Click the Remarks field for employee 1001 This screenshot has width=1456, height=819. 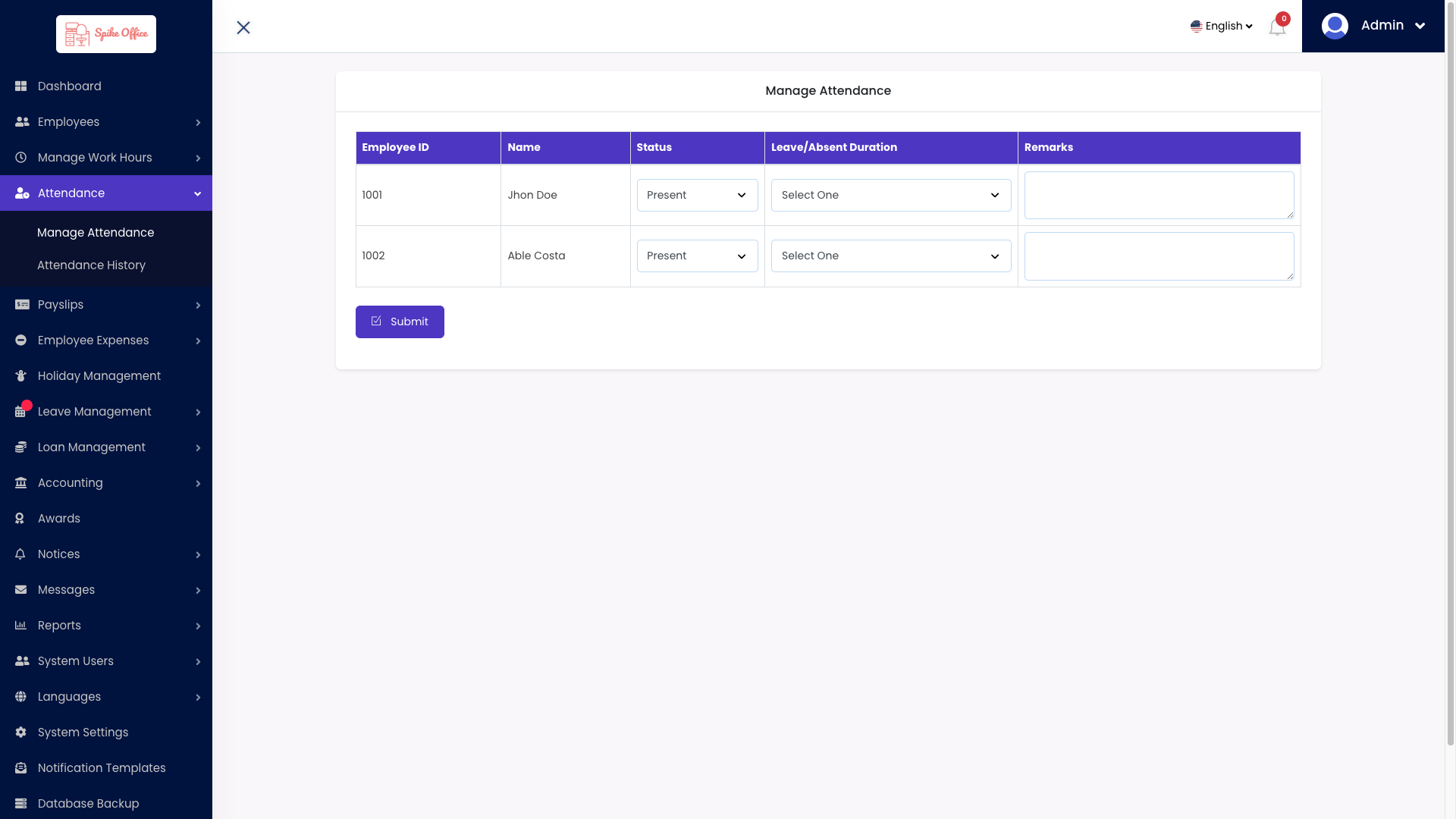1158,195
